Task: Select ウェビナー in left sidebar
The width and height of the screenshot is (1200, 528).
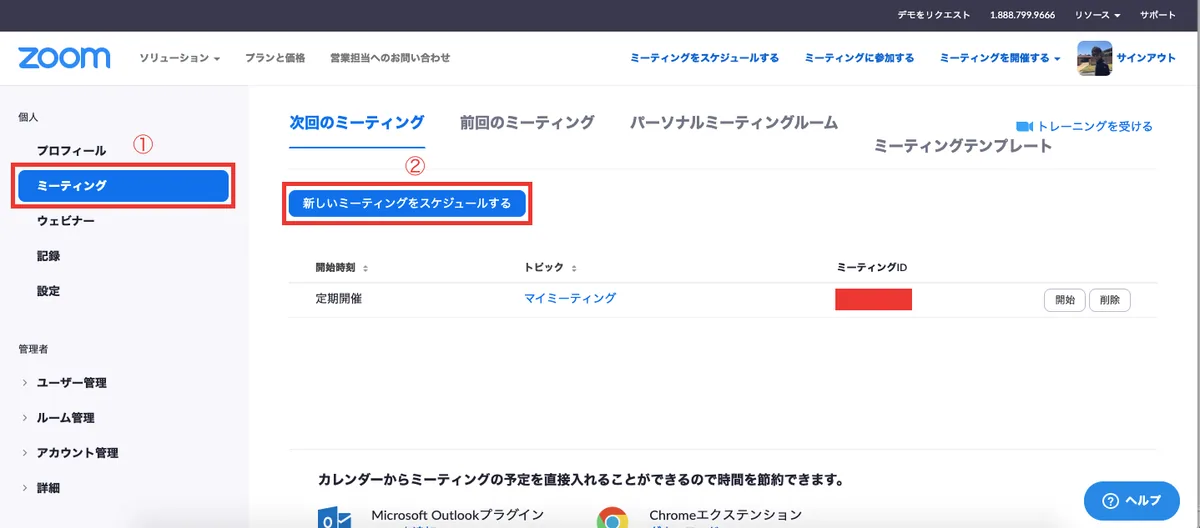Action: point(66,220)
